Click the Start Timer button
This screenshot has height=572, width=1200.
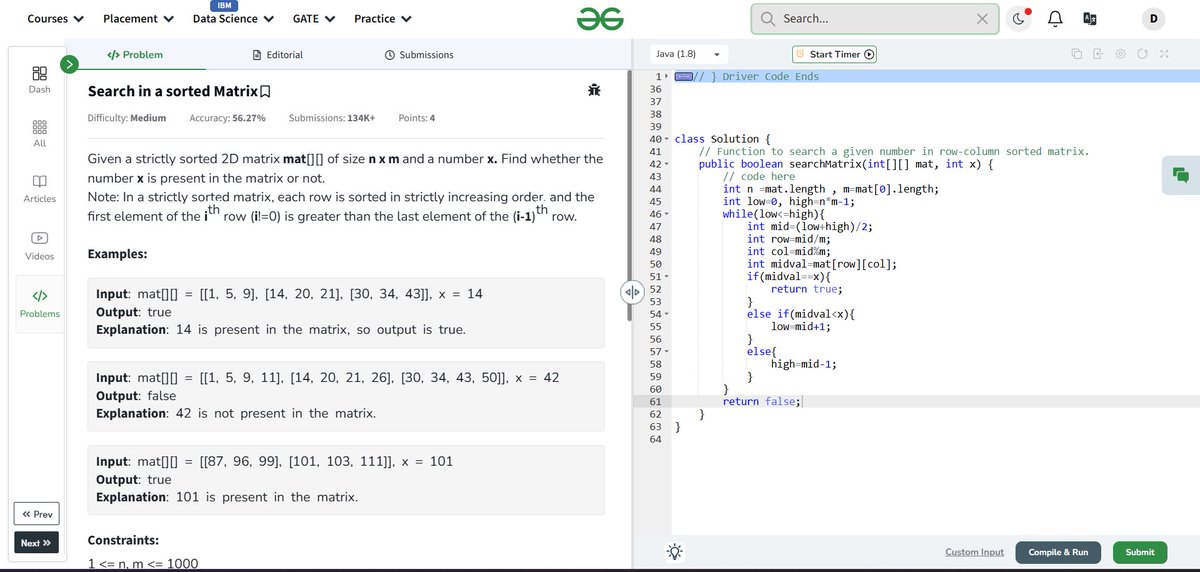point(834,54)
